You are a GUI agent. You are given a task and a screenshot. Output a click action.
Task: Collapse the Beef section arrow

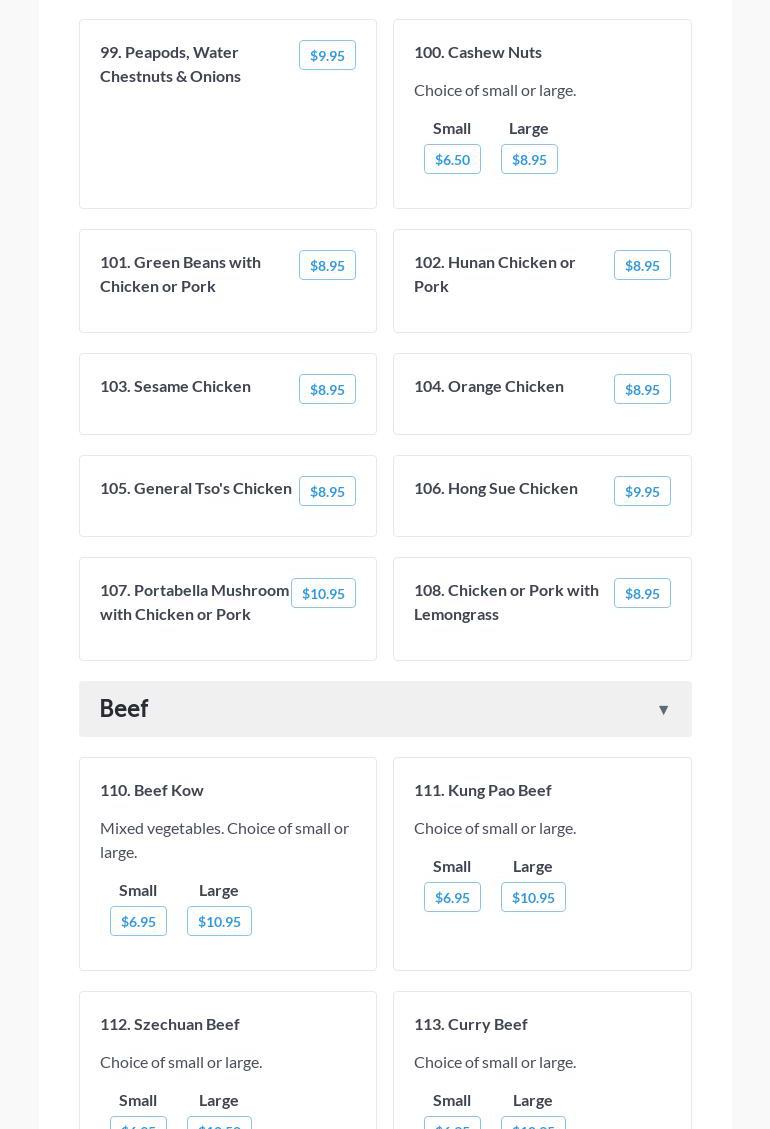663,710
